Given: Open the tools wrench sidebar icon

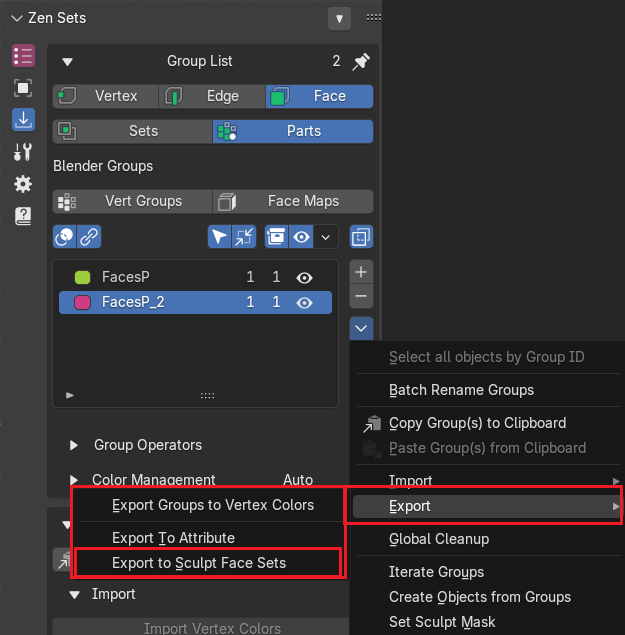Looking at the screenshot, I should click(x=23, y=152).
